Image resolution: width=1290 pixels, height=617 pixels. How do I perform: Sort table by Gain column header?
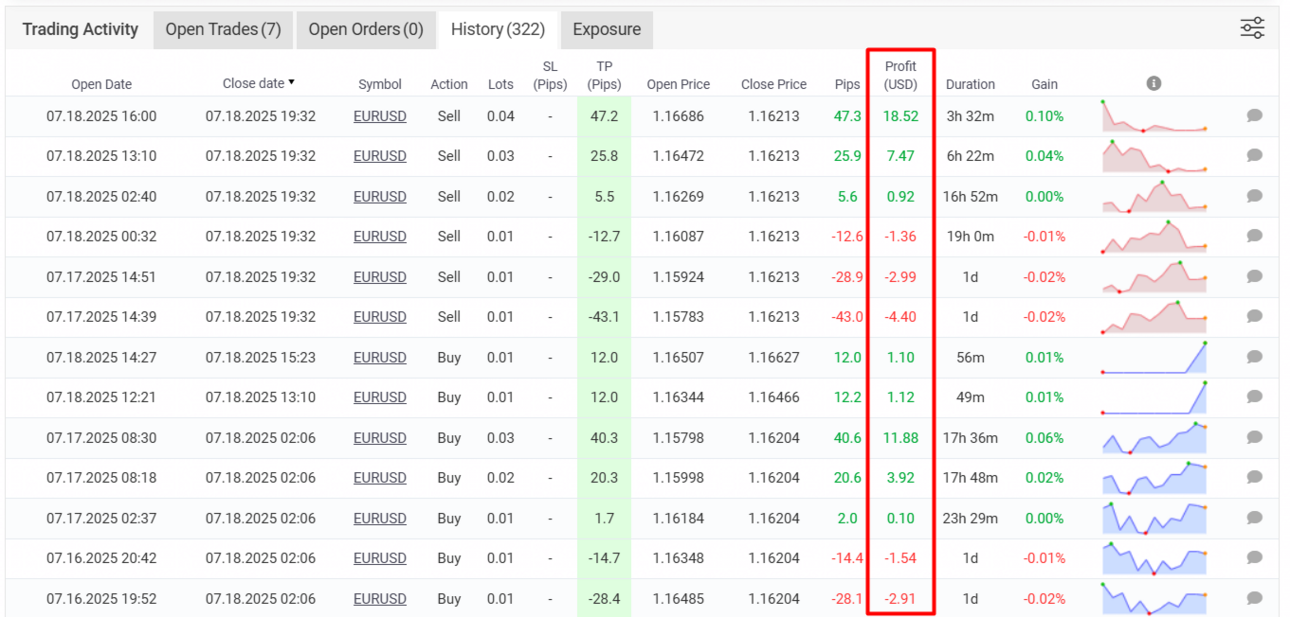coord(1044,84)
